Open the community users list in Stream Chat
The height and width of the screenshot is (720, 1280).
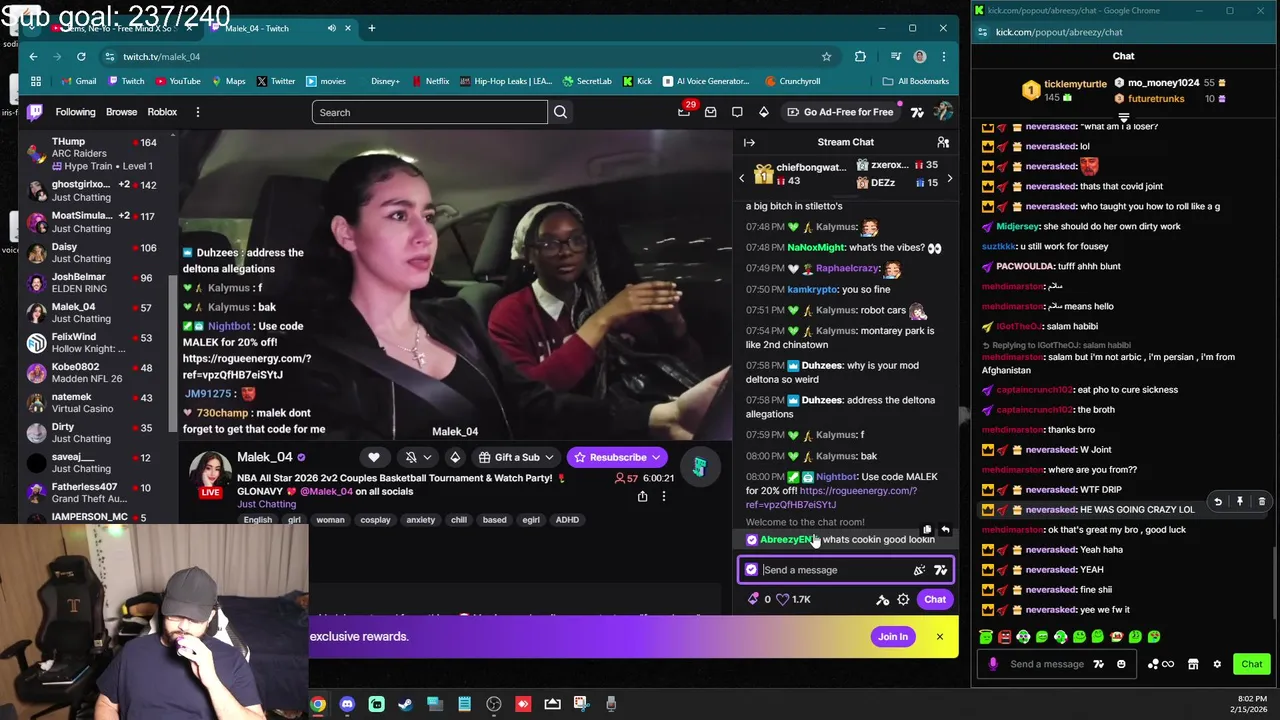pos(942,142)
